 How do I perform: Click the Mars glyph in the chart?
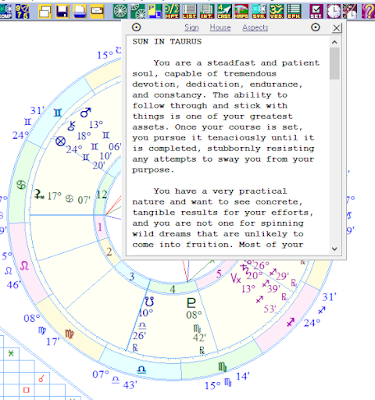[x=86, y=113]
